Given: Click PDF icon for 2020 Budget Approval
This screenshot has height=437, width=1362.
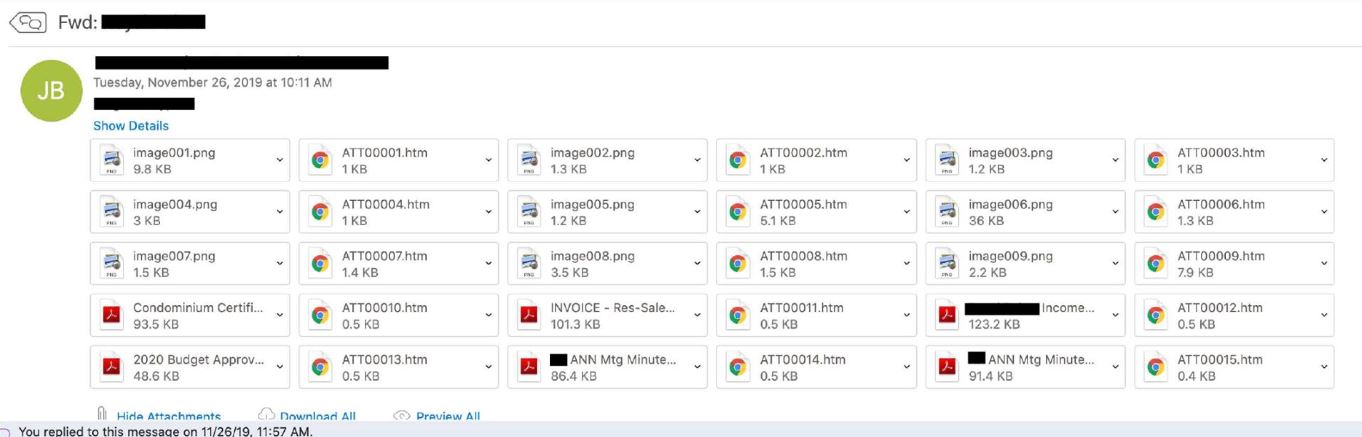Looking at the screenshot, I should click(x=111, y=367).
